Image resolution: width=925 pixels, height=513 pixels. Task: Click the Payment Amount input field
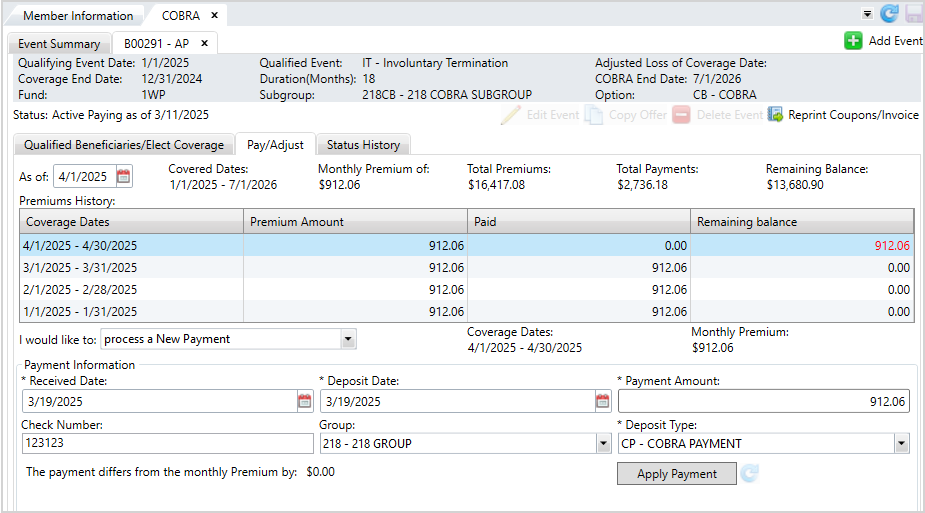click(x=763, y=402)
